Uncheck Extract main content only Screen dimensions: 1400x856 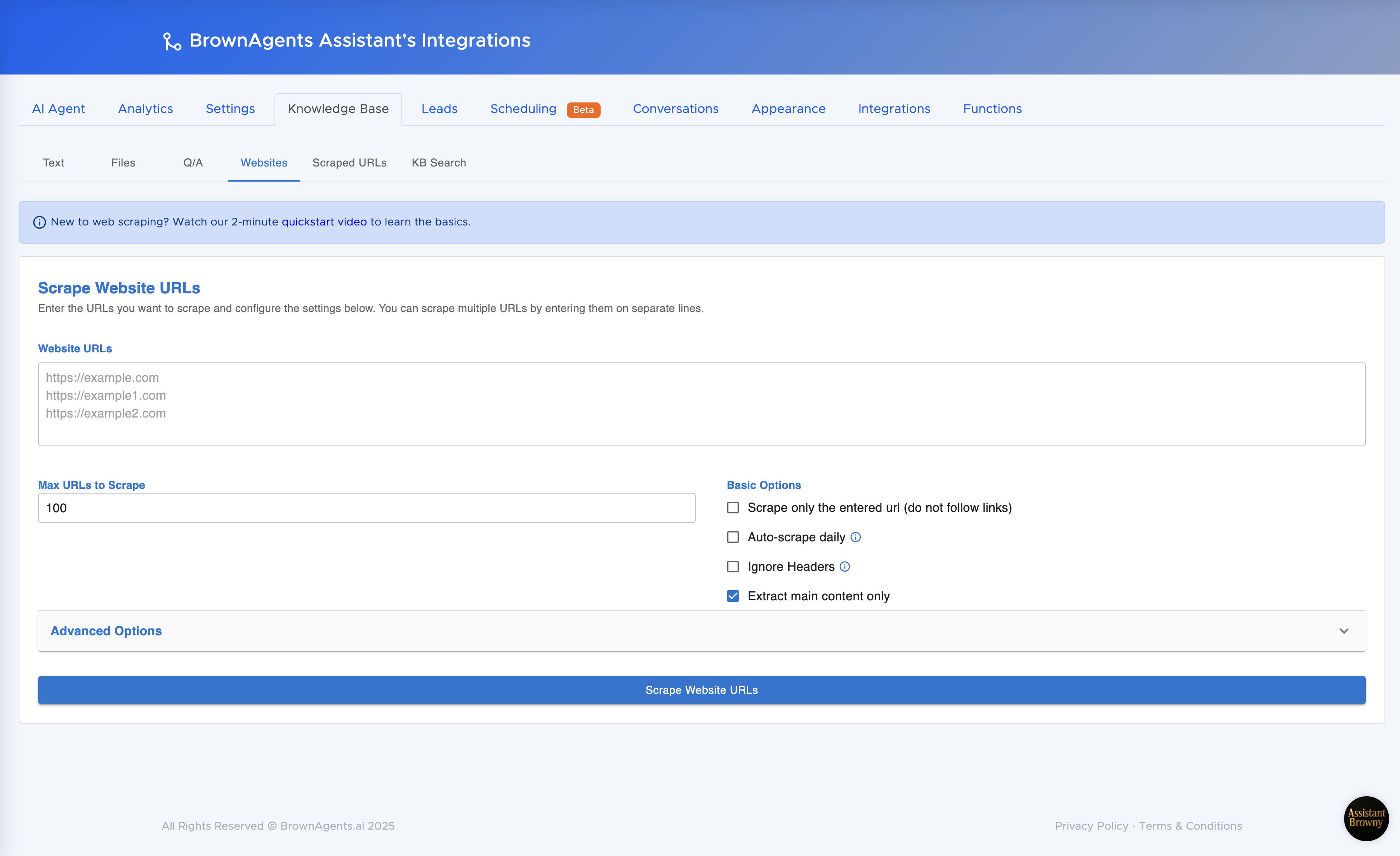[x=733, y=596]
